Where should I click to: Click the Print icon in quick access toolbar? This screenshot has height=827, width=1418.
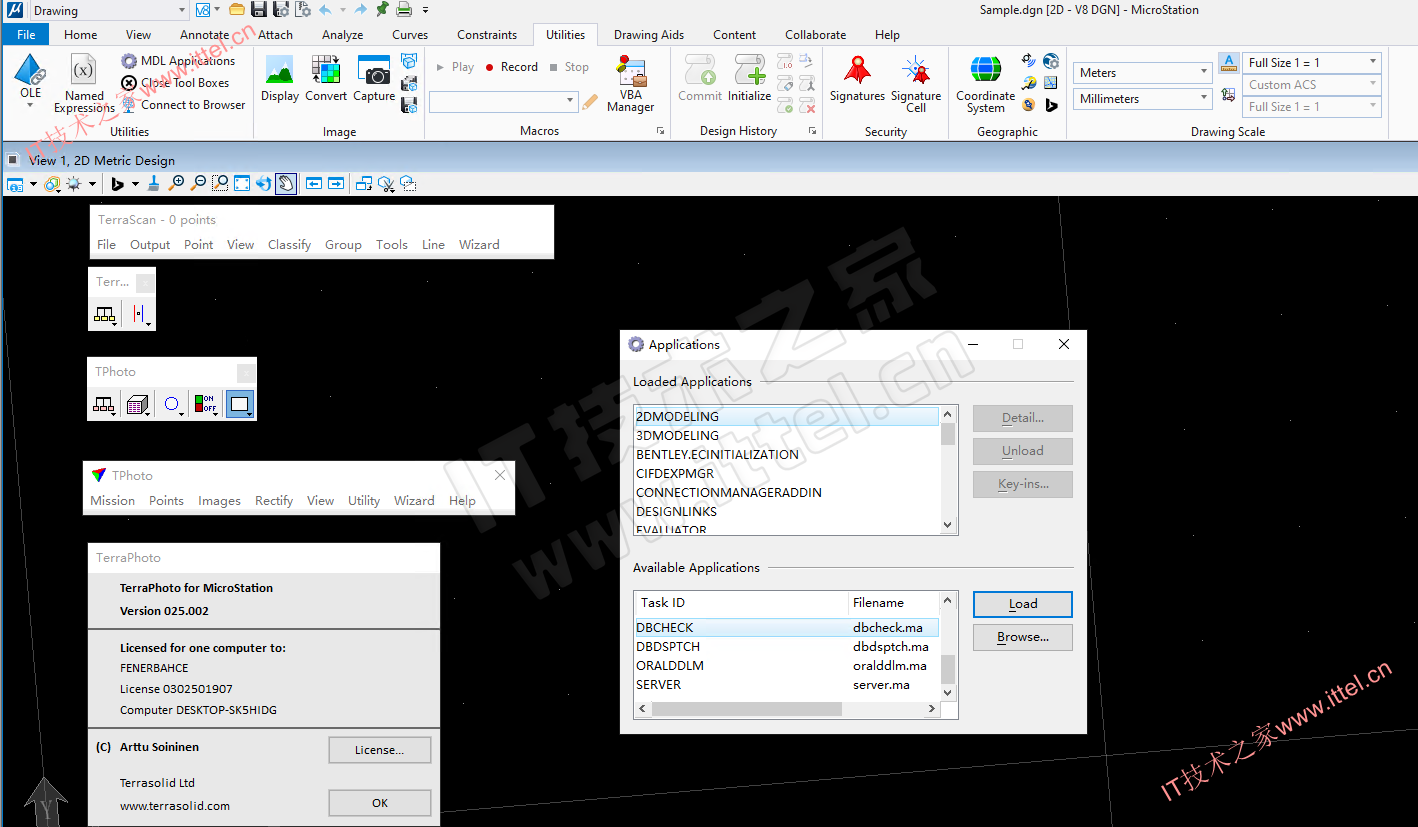pos(404,10)
